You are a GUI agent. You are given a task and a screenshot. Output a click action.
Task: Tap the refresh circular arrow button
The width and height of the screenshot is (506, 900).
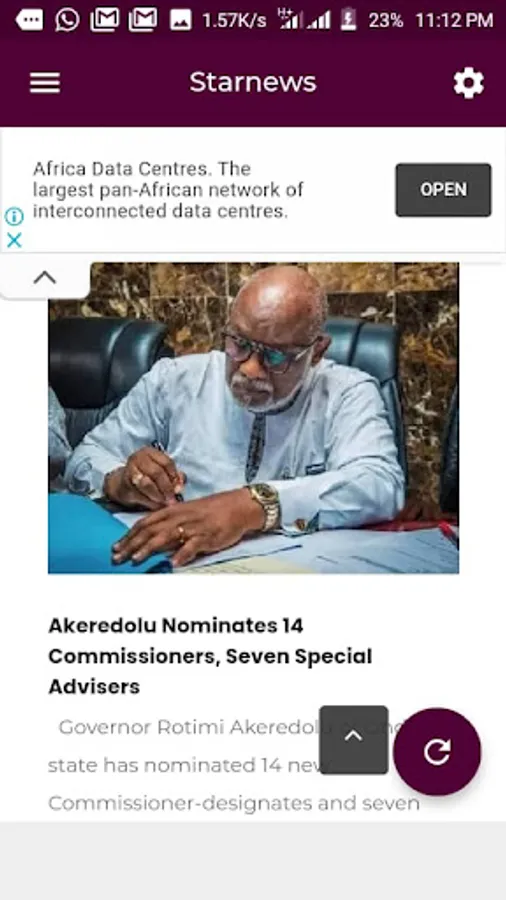point(437,751)
